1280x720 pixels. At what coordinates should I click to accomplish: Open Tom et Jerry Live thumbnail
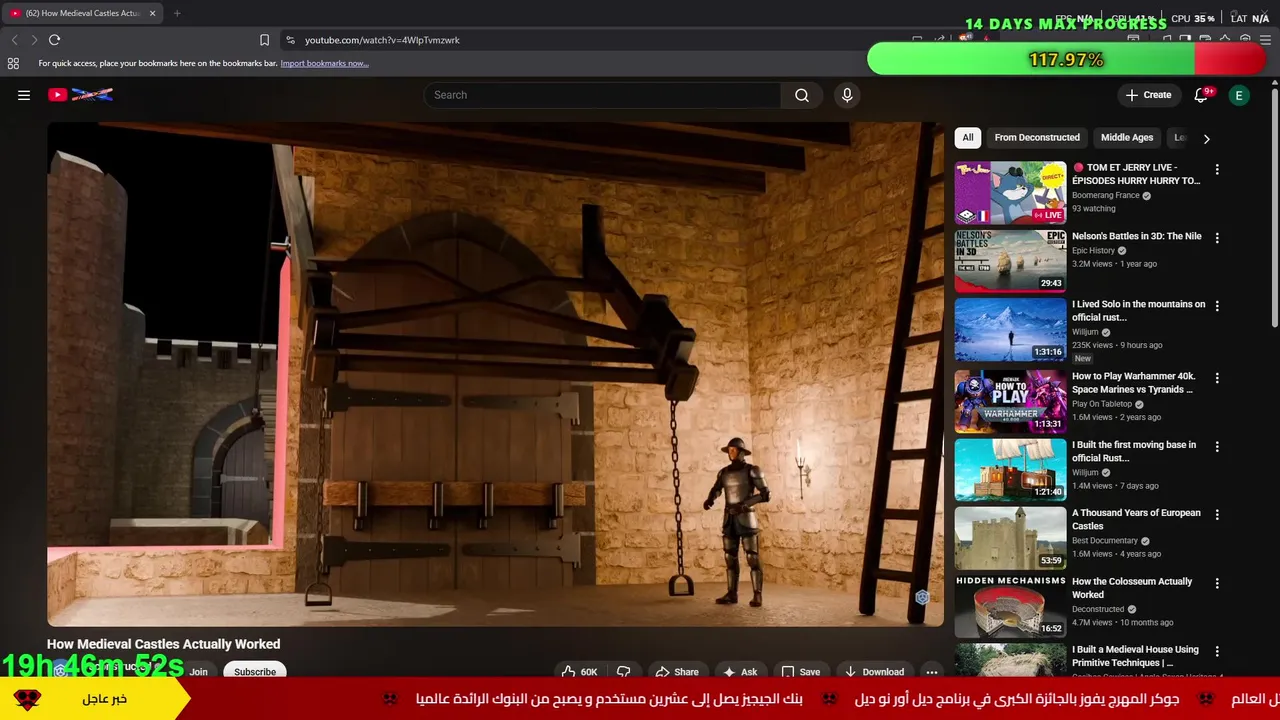1010,193
